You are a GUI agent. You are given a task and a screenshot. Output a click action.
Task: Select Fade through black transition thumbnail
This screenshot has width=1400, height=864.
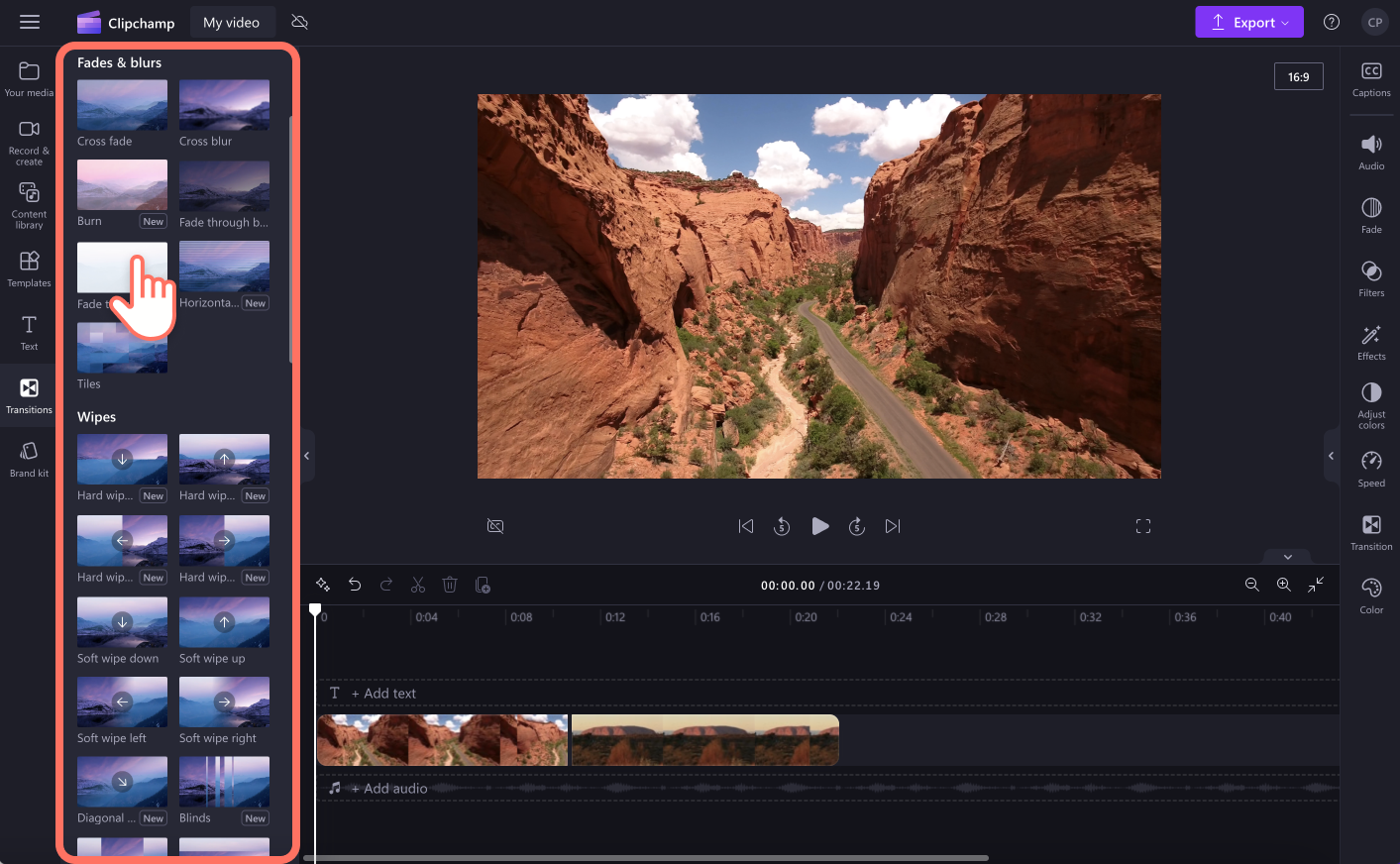coord(224,185)
